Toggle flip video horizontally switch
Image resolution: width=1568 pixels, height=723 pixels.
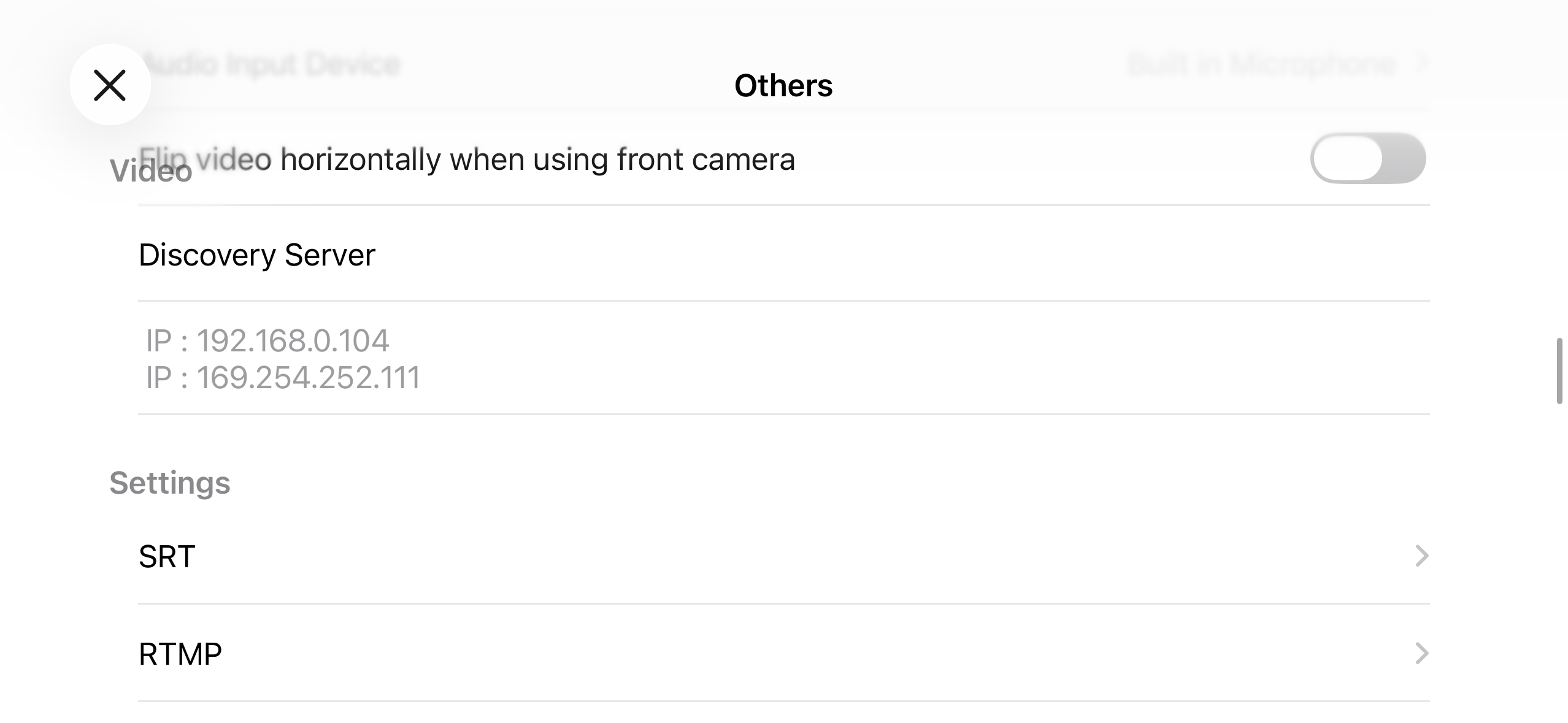(1367, 158)
